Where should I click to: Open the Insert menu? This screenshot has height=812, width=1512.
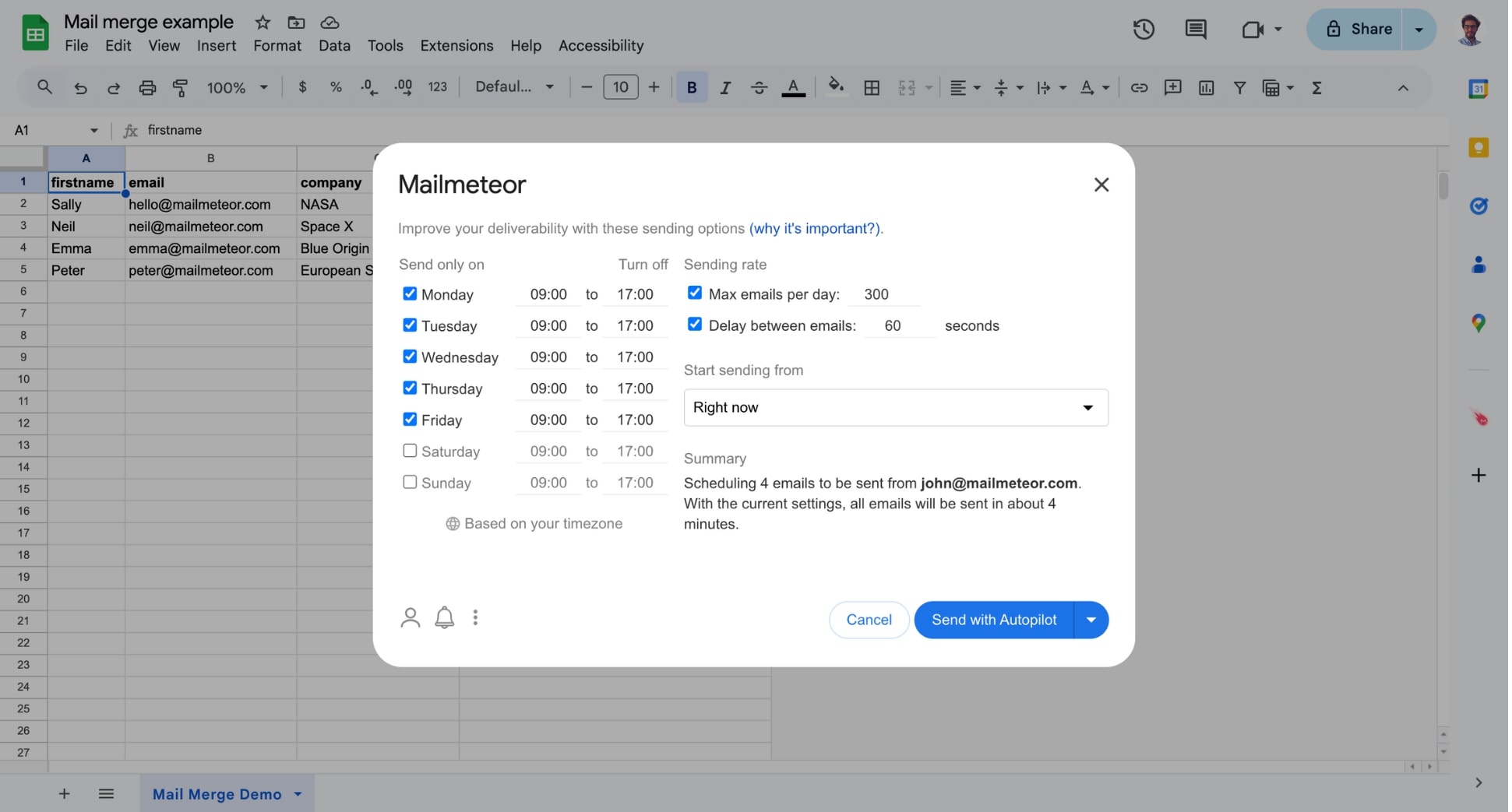click(x=217, y=45)
